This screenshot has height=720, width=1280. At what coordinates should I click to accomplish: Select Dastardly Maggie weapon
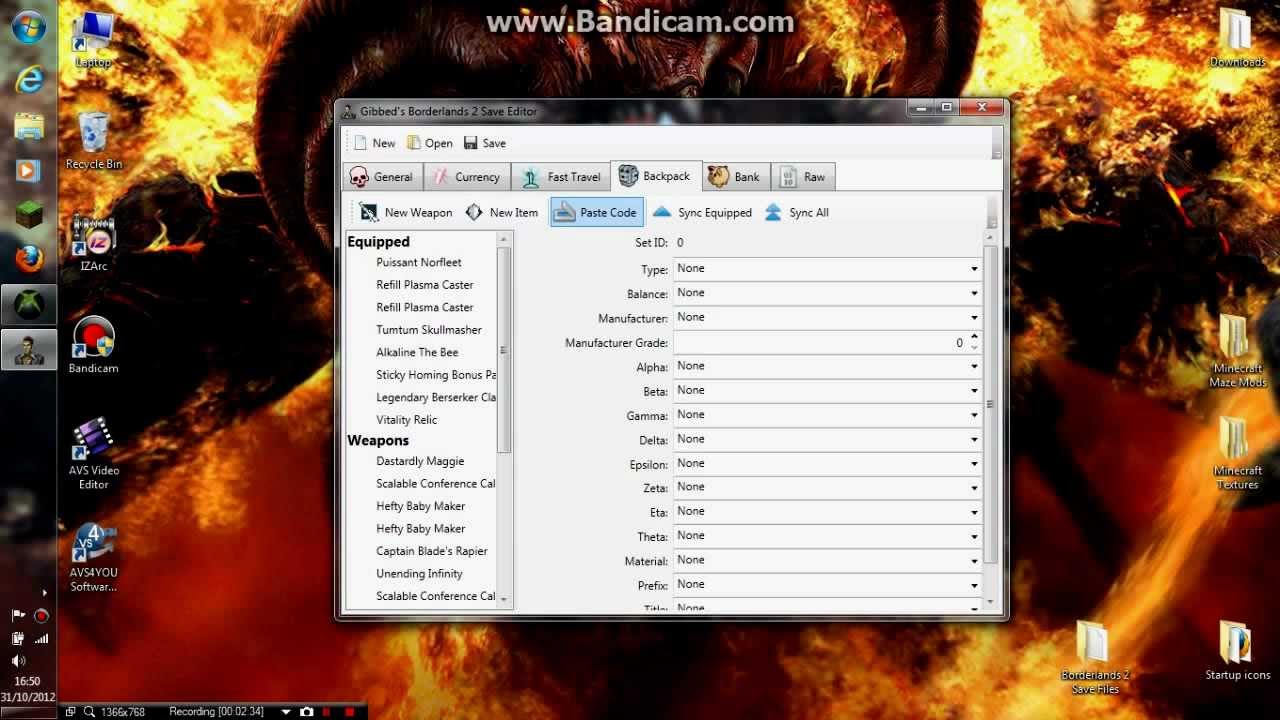(420, 461)
